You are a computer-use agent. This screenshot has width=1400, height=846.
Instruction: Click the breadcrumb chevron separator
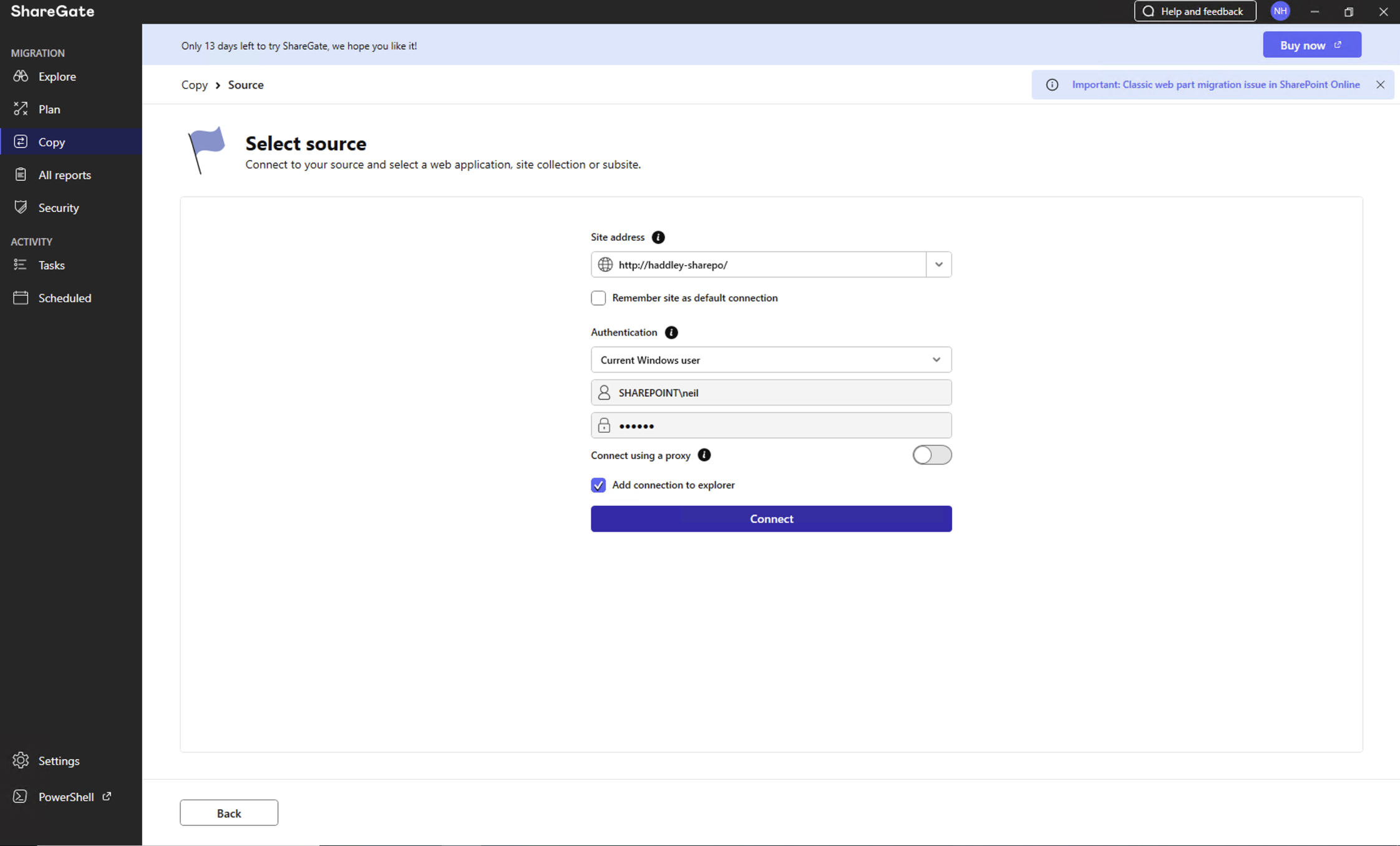click(218, 85)
